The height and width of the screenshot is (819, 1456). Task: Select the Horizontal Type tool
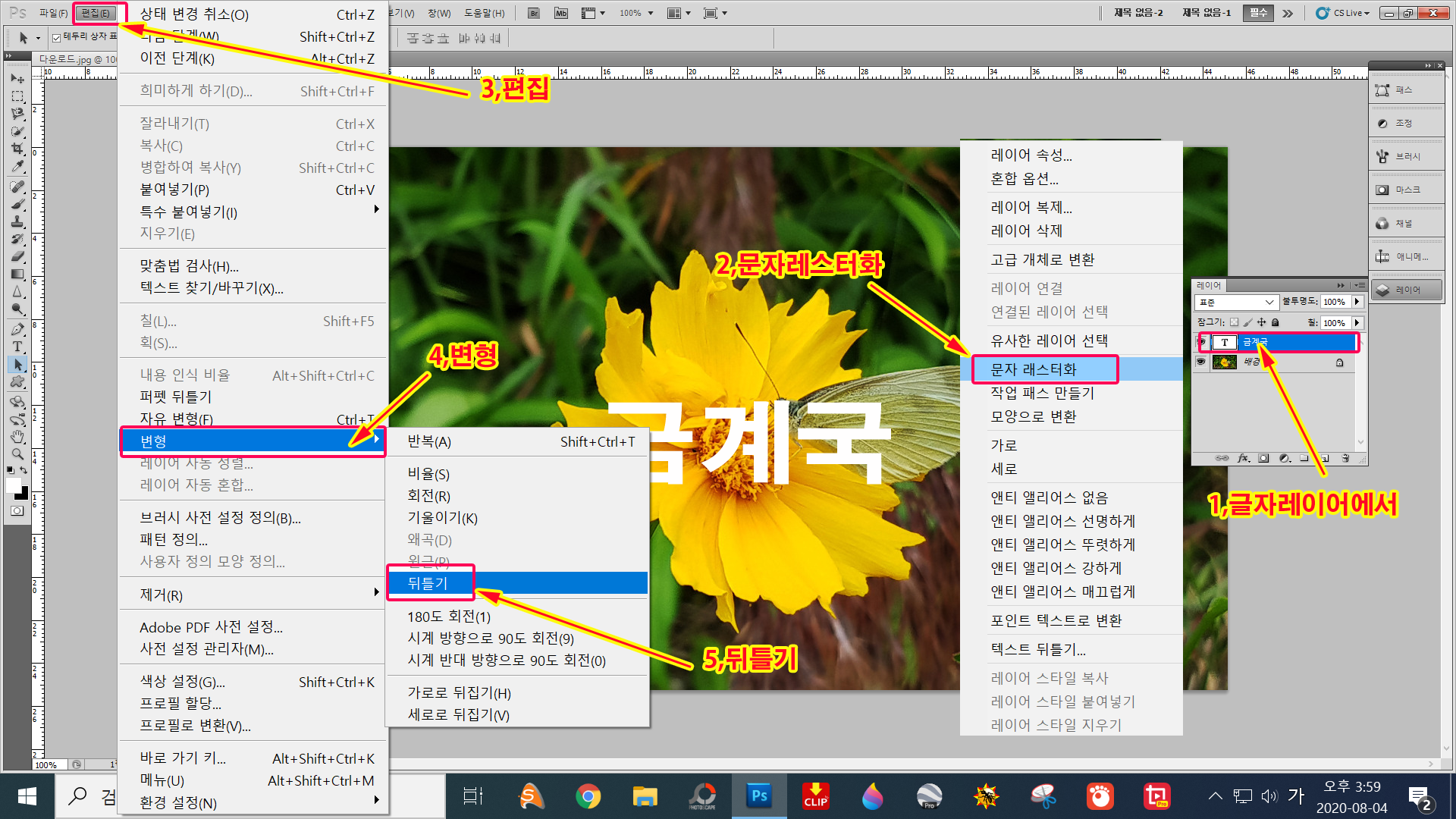click(x=17, y=347)
